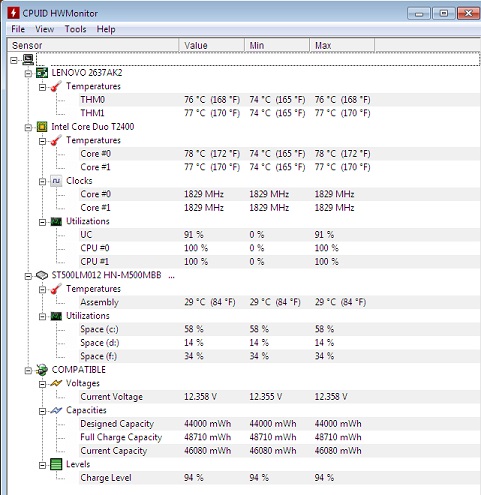Click thermometer icon under ST500LM012 drive
Screen dimensions: 481x495
[x=56, y=289]
